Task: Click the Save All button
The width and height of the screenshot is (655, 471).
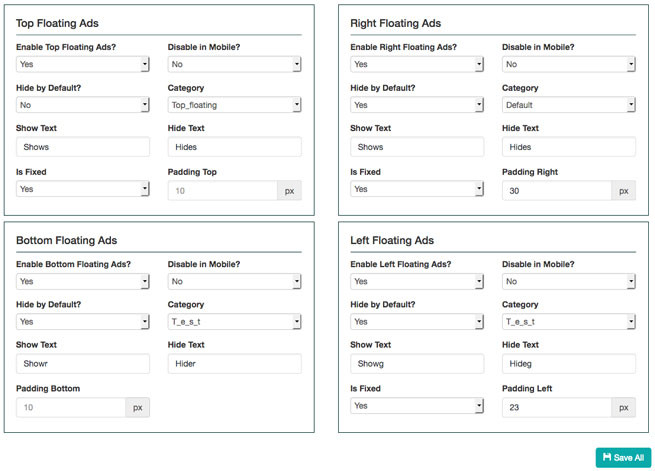Action: (623, 458)
